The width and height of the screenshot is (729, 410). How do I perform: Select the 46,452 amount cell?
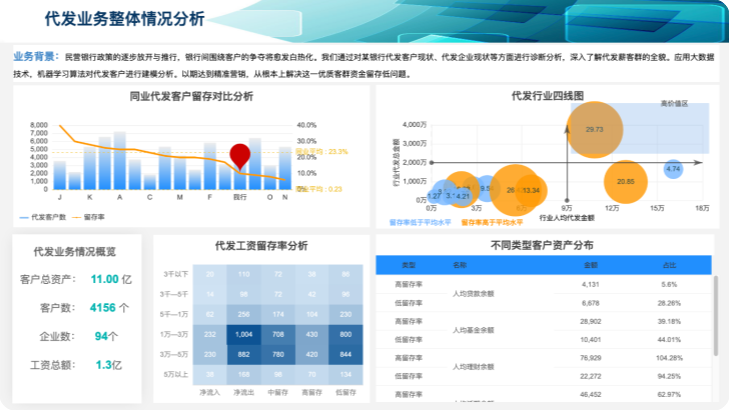(590, 395)
